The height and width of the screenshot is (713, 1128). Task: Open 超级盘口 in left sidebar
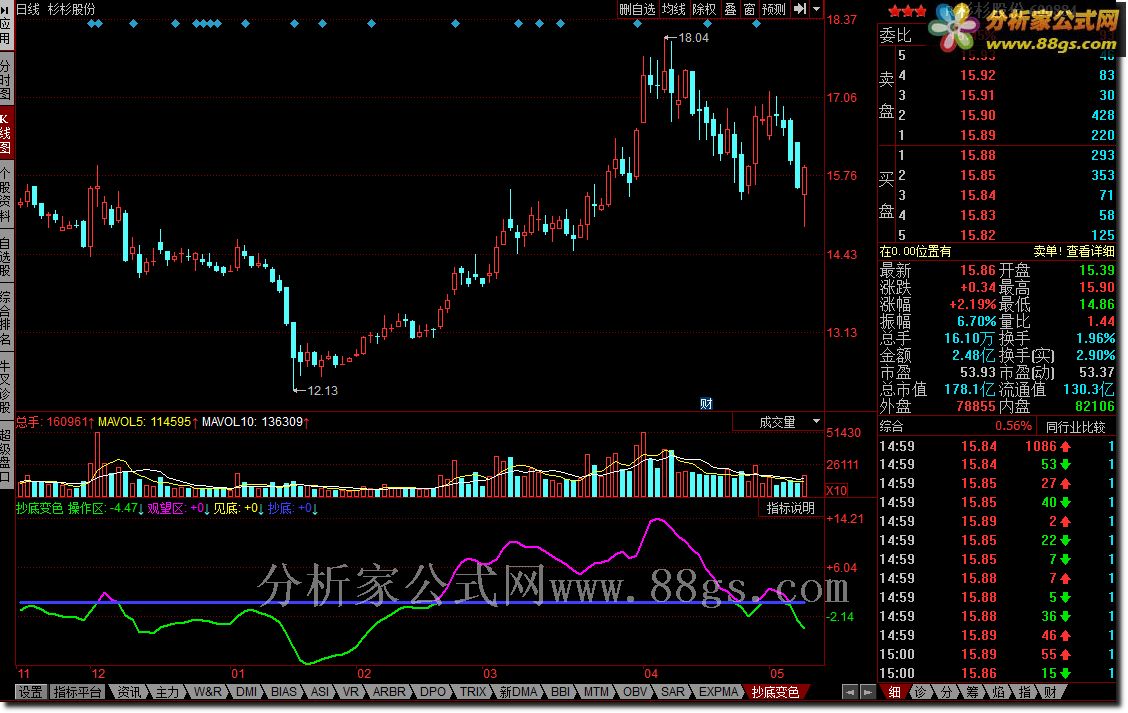[6, 455]
